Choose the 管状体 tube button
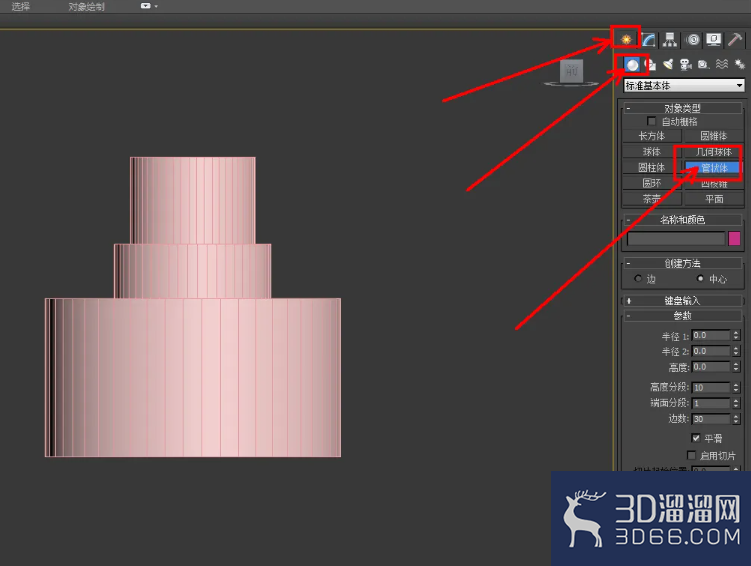This screenshot has height=566, width=751. click(x=714, y=168)
